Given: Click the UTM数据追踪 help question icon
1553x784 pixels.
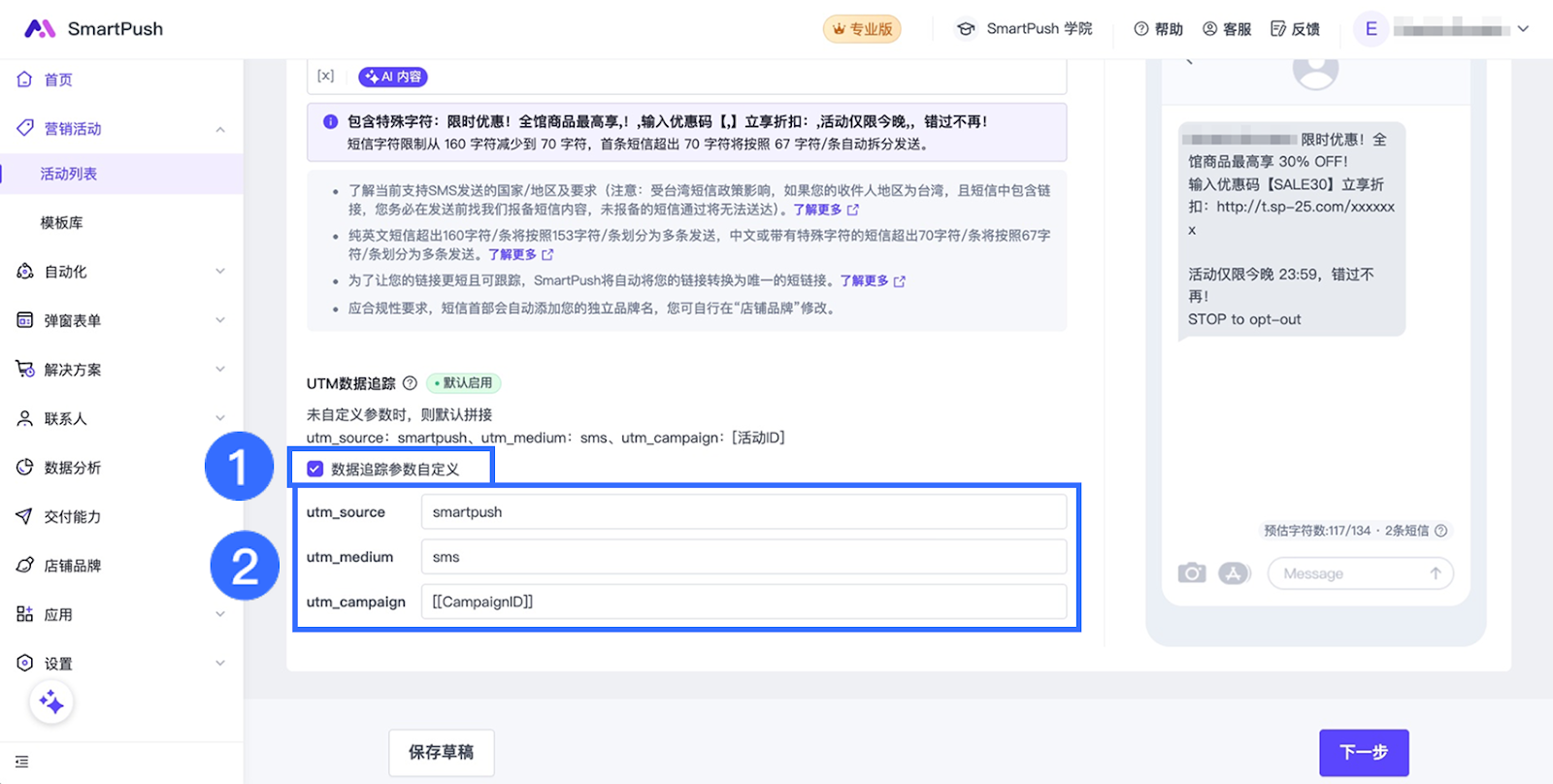Looking at the screenshot, I should [x=410, y=383].
